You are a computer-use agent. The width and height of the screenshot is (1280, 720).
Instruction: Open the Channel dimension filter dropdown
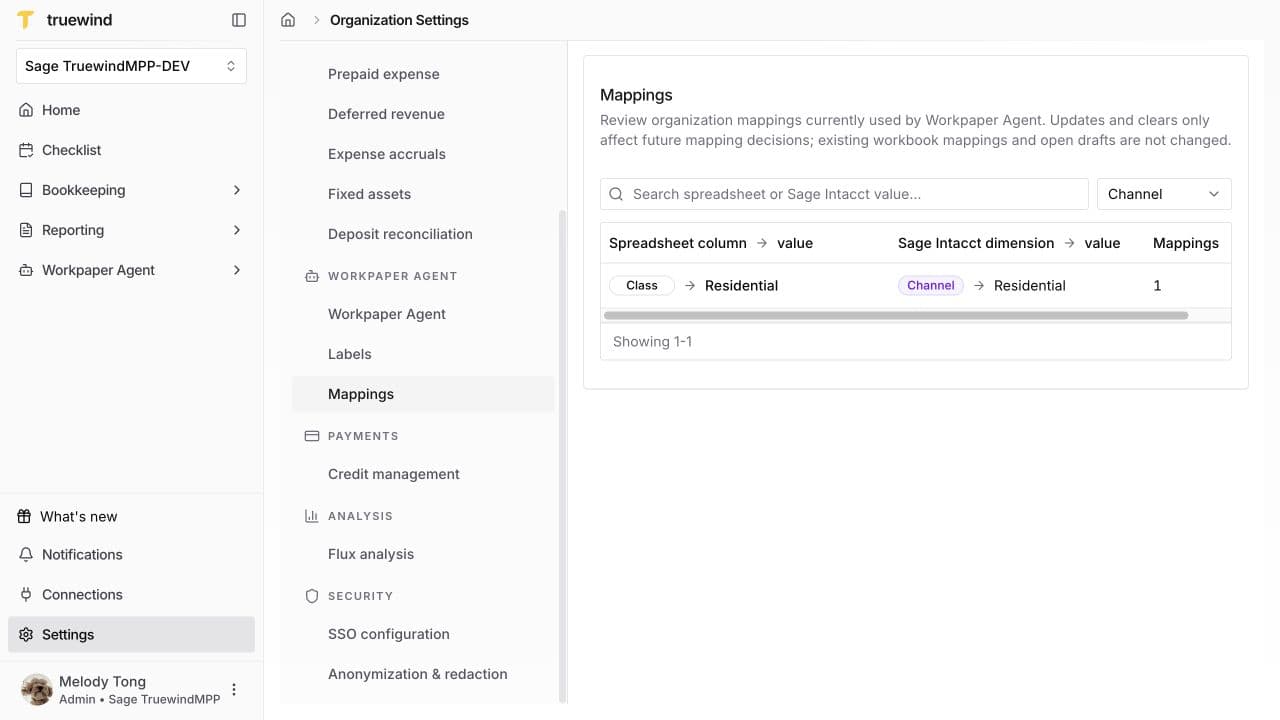click(1164, 194)
